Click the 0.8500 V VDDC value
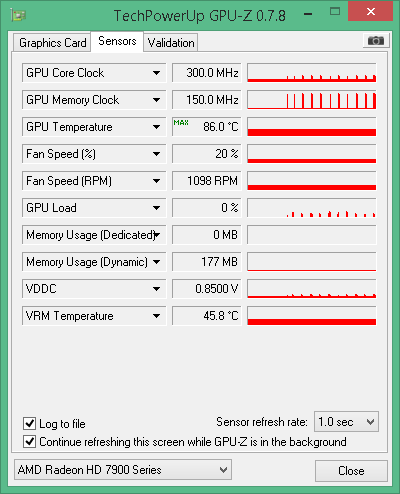The height and width of the screenshot is (494, 400). (207, 289)
